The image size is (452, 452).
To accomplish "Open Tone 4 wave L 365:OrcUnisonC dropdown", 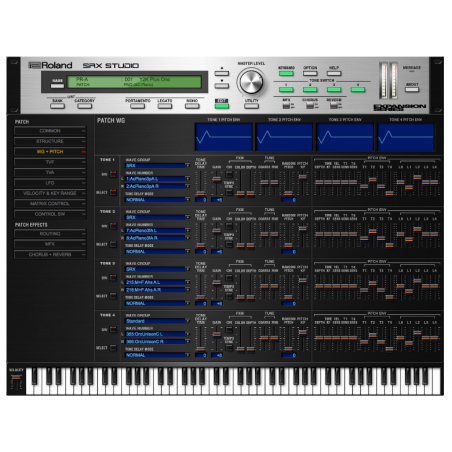I will (x=158, y=334).
